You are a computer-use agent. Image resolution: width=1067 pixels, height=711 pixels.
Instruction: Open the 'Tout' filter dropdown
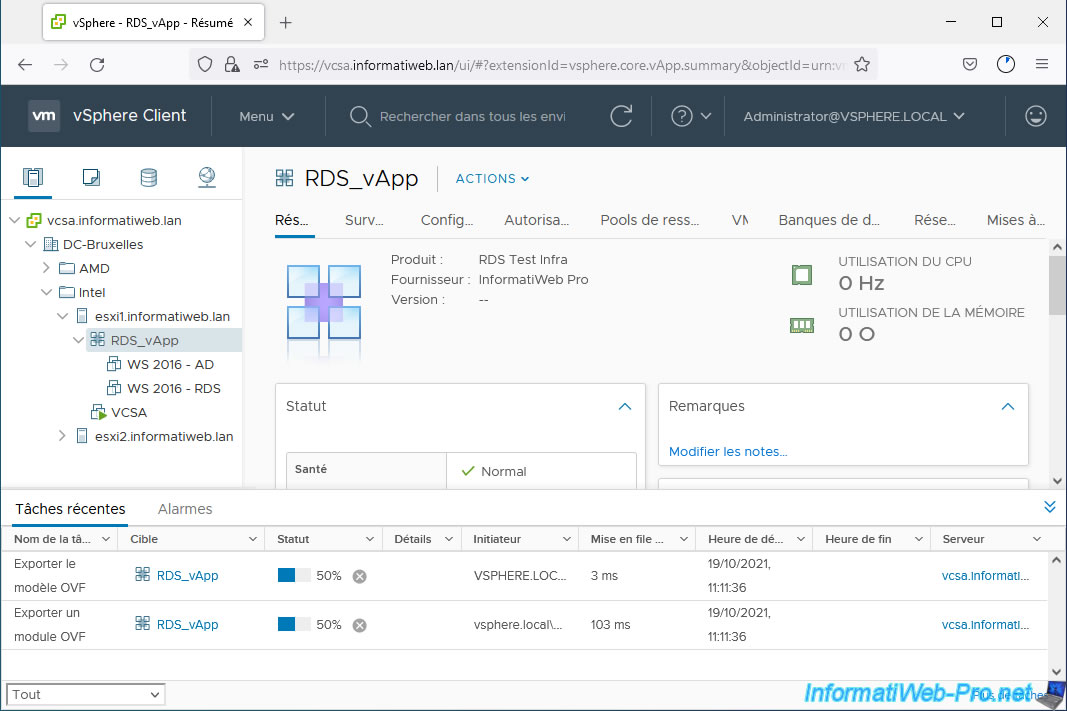tap(86, 695)
